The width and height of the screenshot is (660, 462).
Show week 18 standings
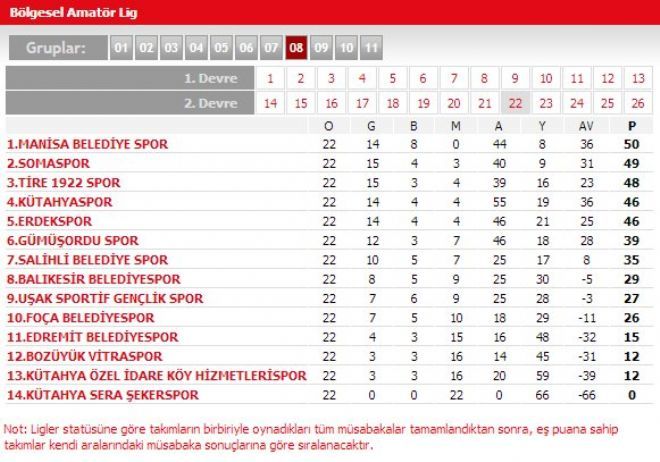(x=393, y=103)
